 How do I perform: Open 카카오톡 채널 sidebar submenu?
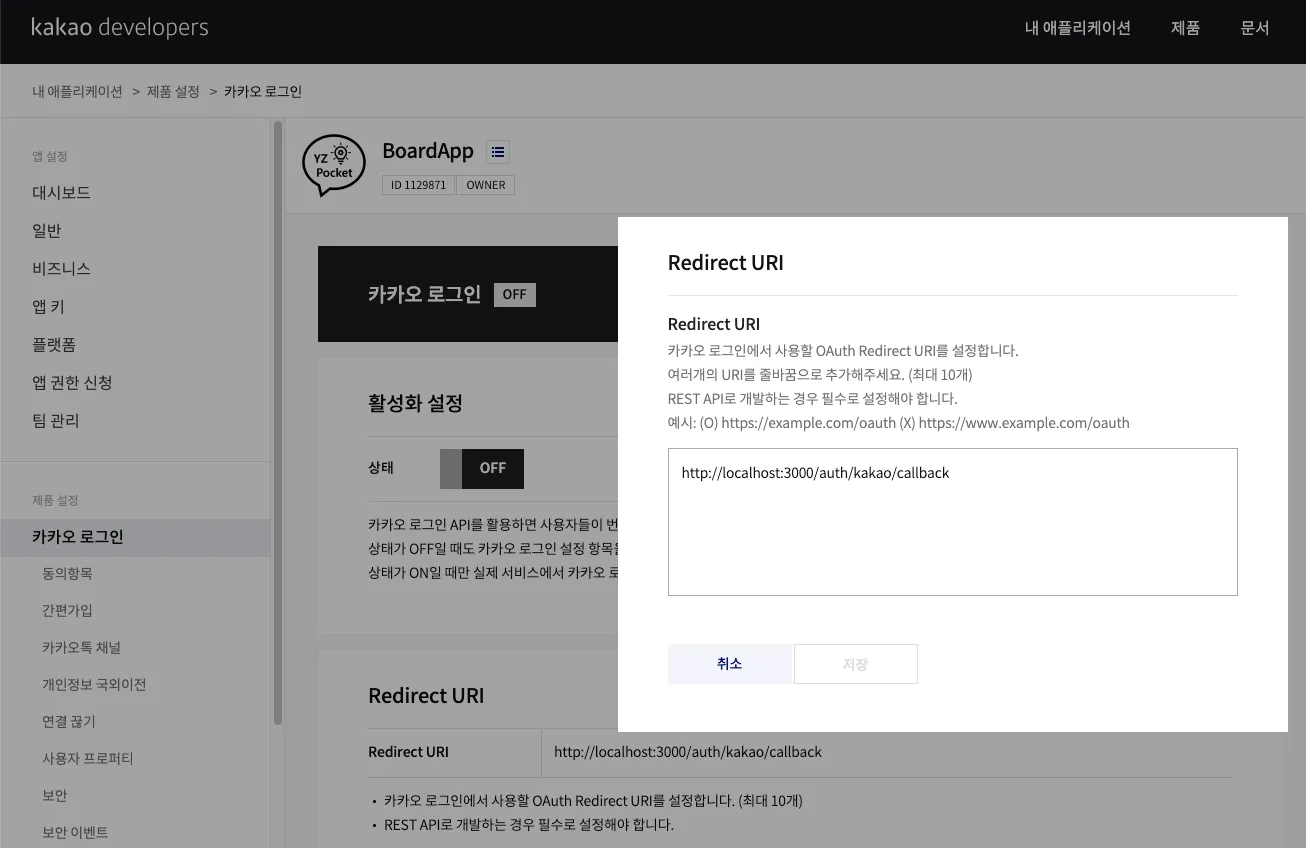pos(81,648)
